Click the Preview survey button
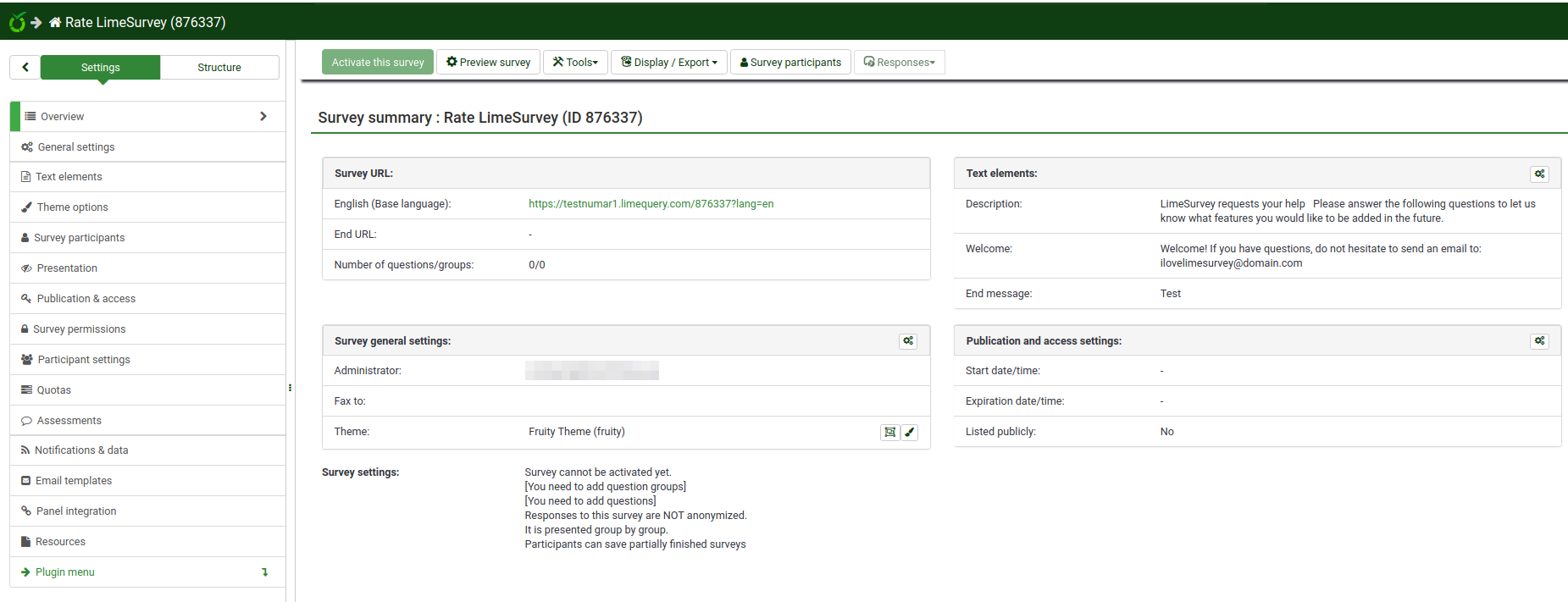Image resolution: width=1568 pixels, height=602 pixels. click(x=488, y=62)
